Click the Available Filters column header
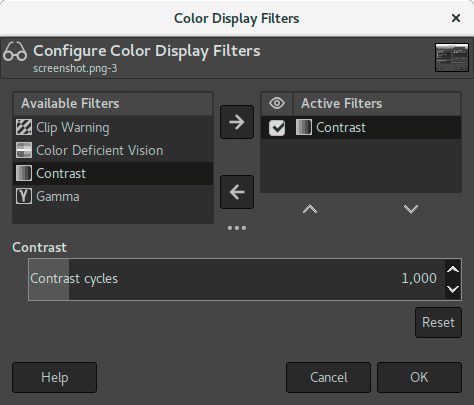This screenshot has width=474, height=405. pyautogui.click(x=113, y=104)
